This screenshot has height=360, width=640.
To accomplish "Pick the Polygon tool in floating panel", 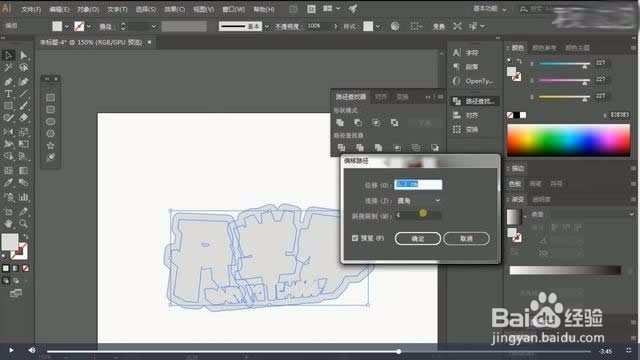I will click(x=51, y=133).
